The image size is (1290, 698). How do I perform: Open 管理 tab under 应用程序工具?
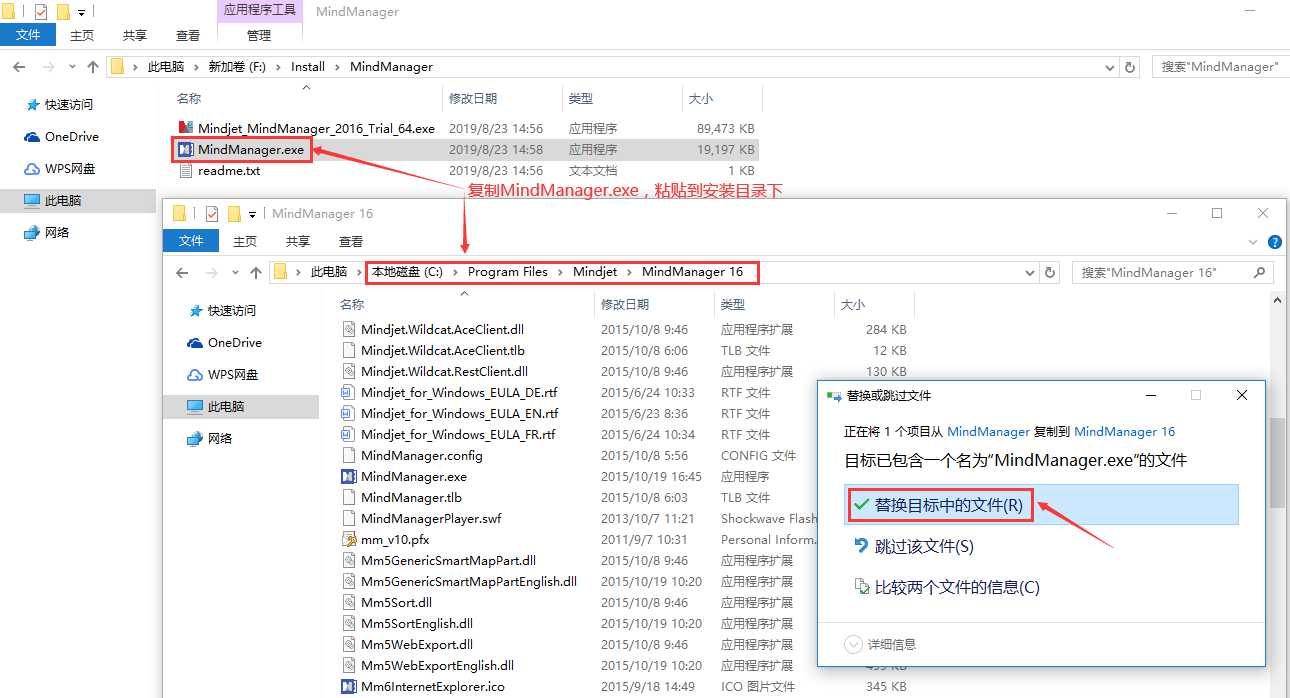click(259, 35)
